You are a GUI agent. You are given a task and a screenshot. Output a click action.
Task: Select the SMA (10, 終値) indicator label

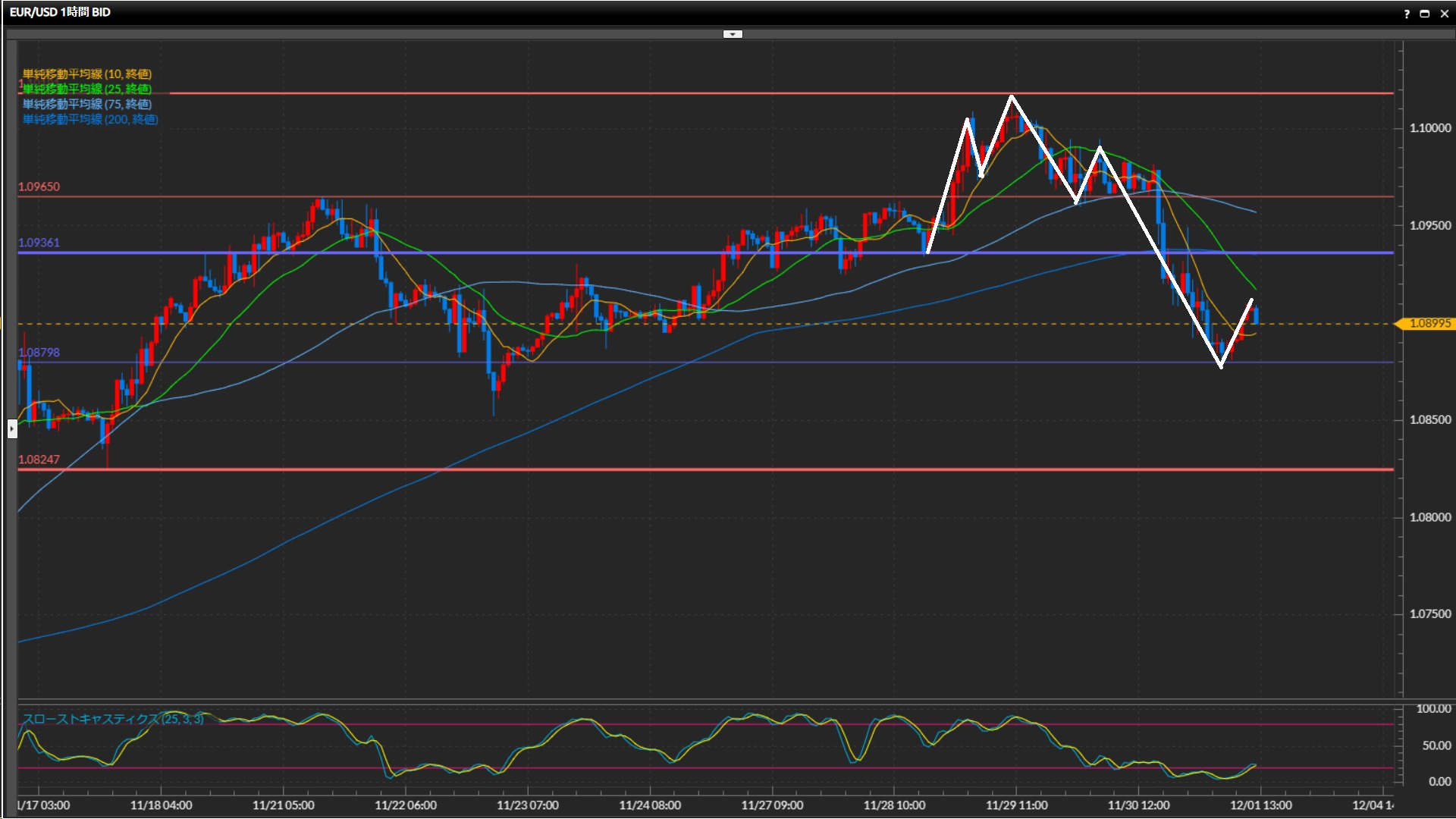pos(87,74)
